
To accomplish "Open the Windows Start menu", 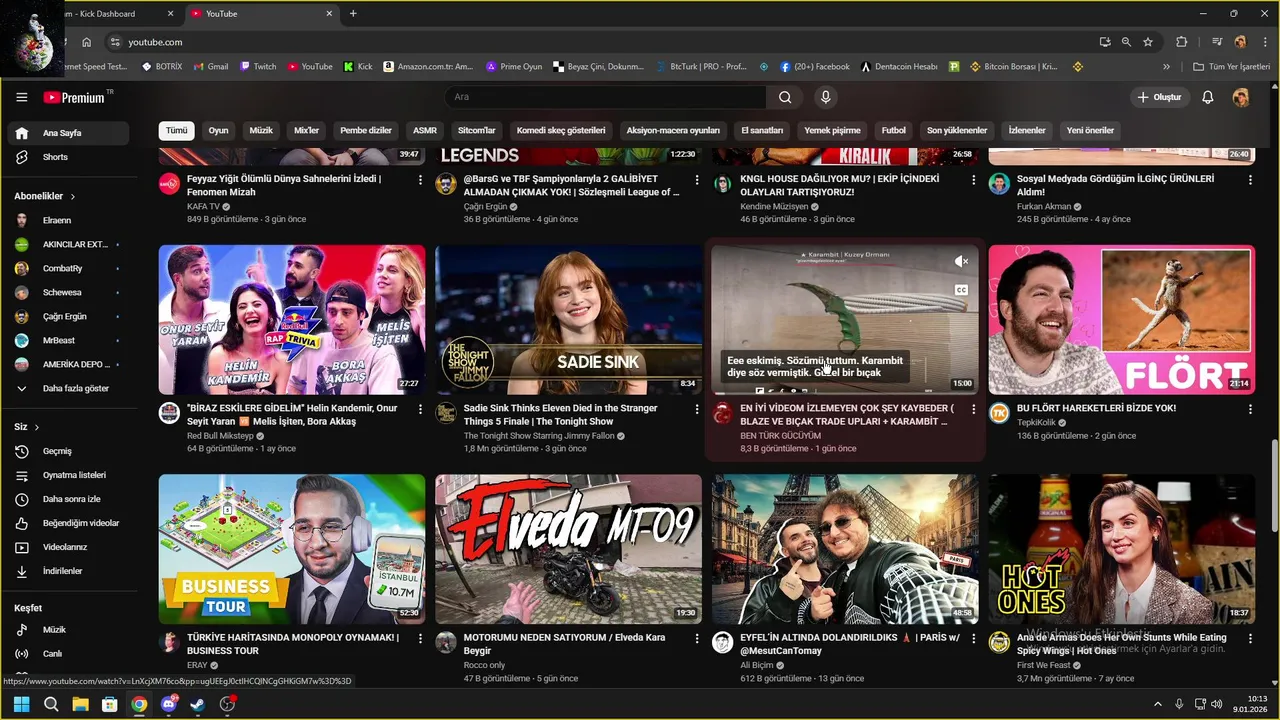I will pos(21,704).
